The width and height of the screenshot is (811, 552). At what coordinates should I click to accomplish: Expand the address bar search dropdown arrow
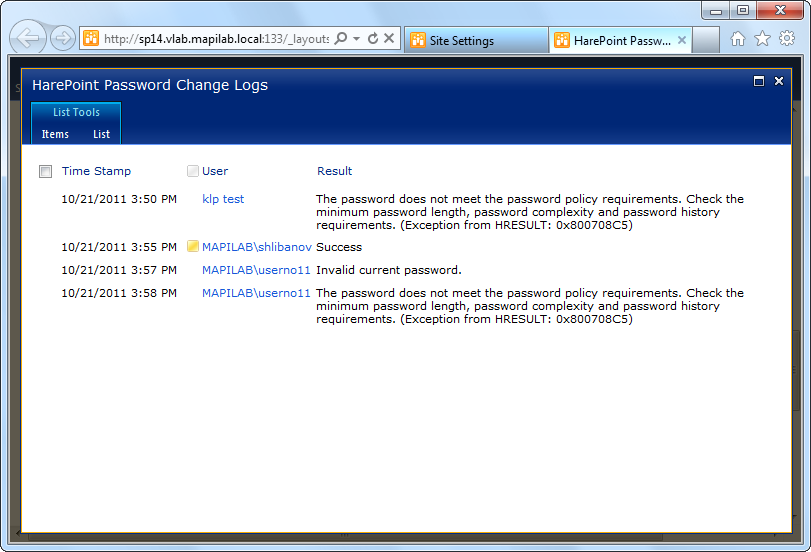click(x=356, y=39)
